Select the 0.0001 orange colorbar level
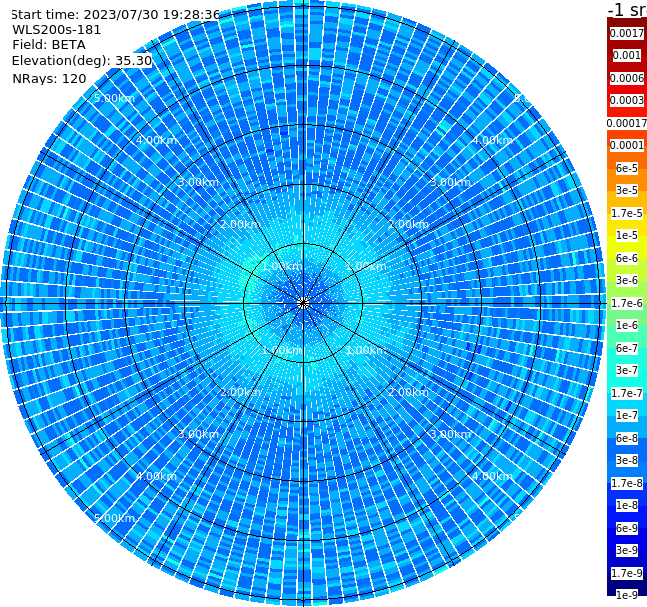Viewport: 647px width, 607px height. (x=626, y=145)
